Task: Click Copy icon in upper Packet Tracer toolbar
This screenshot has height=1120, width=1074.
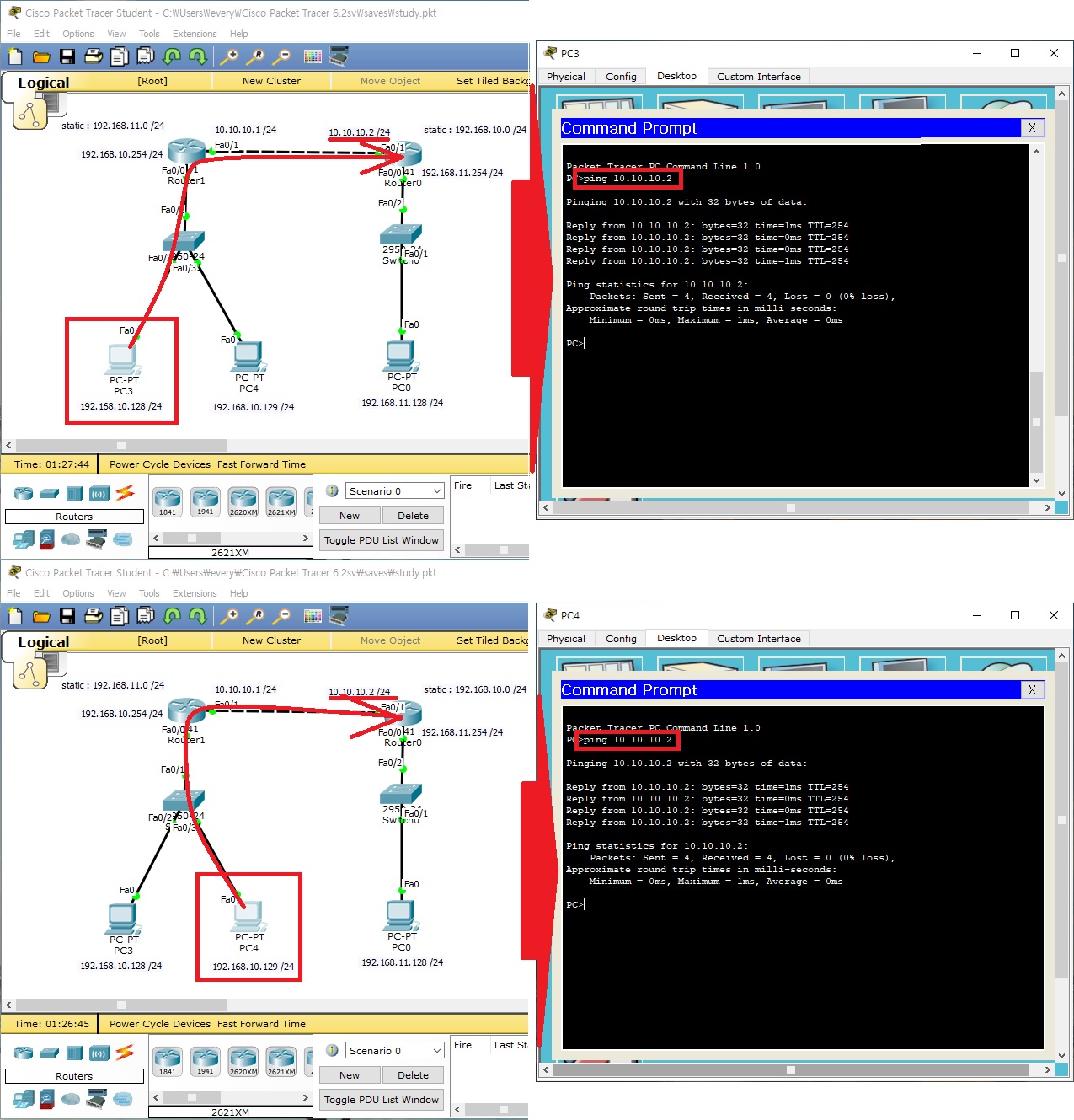Action: 120,56
